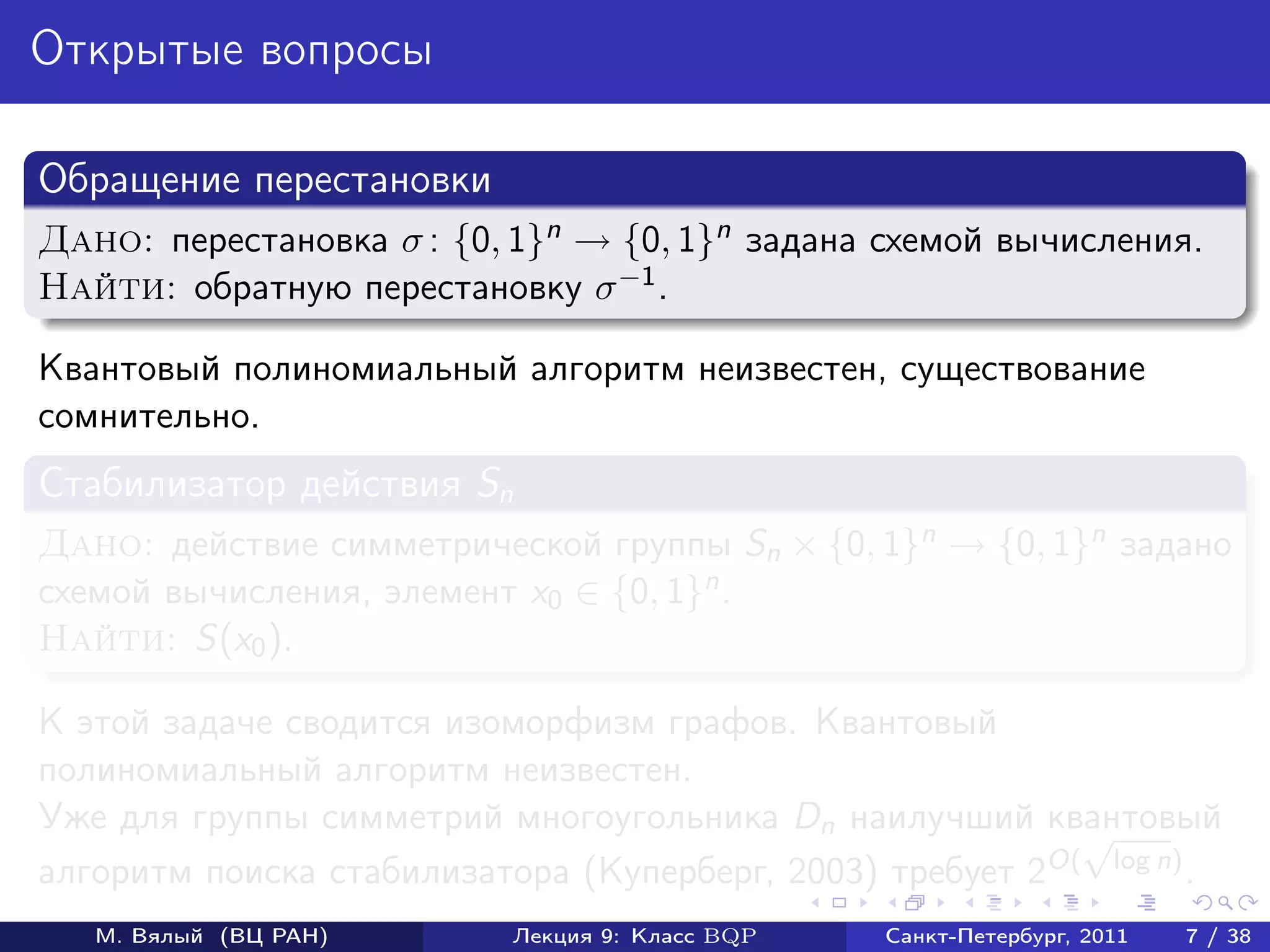
Task: Click dimmed line Дано: действие симметрической группы
Action: [x=635, y=545]
